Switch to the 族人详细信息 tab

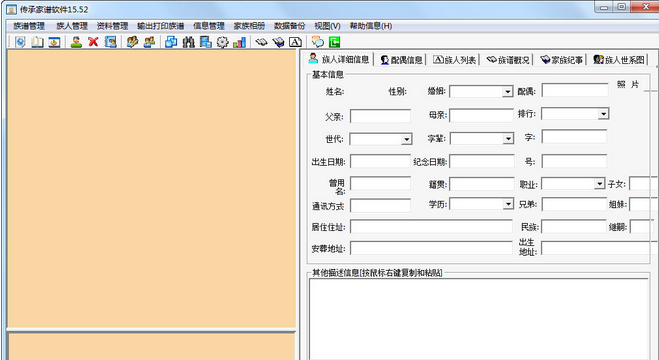[x=339, y=59]
